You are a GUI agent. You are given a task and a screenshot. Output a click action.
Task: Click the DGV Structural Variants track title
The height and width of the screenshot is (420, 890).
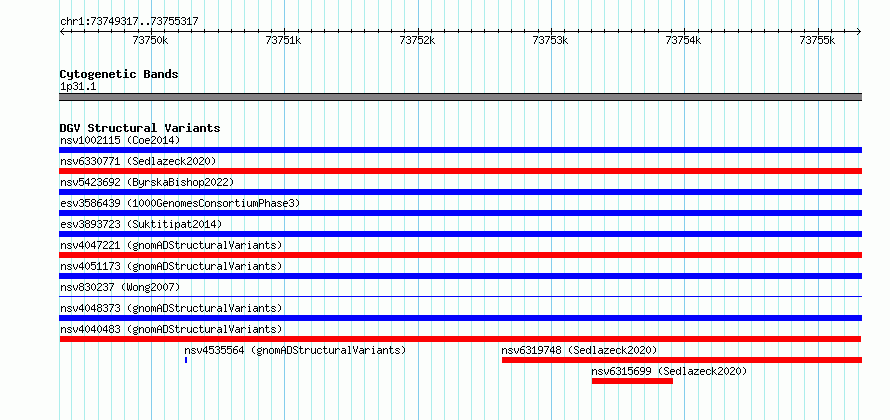140,128
